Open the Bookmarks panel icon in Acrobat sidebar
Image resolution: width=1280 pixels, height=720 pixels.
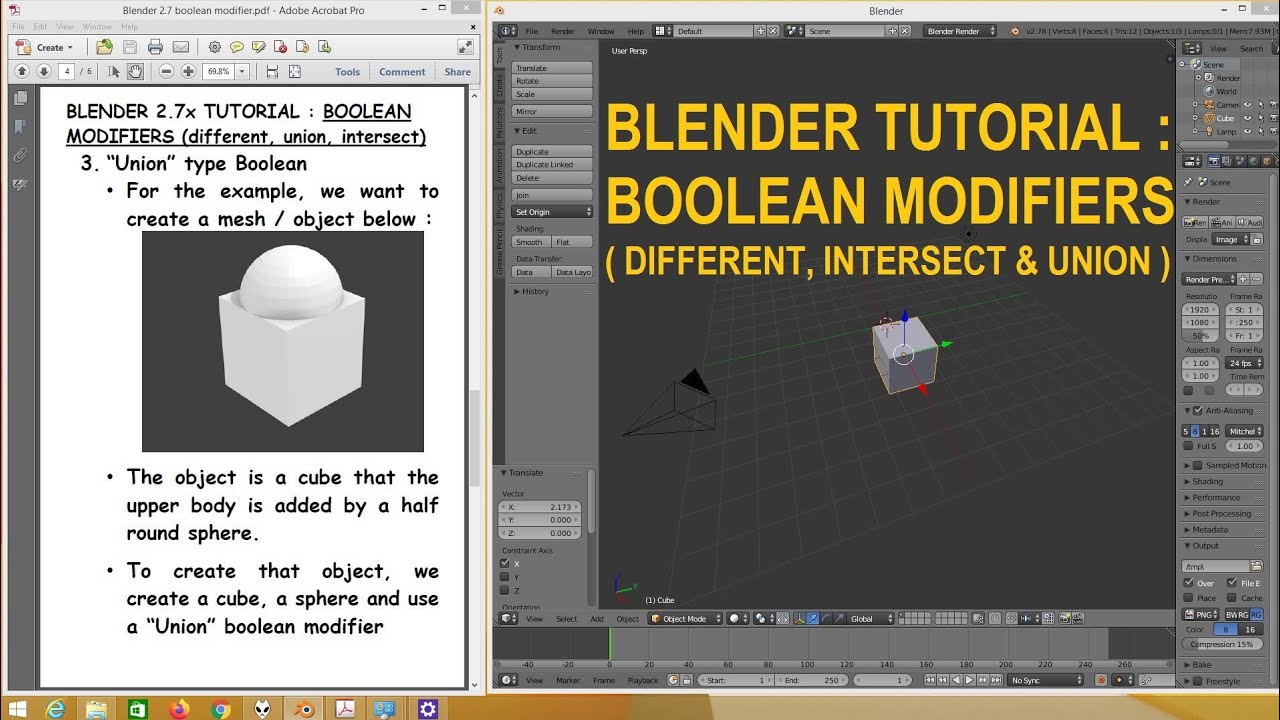pyautogui.click(x=19, y=126)
